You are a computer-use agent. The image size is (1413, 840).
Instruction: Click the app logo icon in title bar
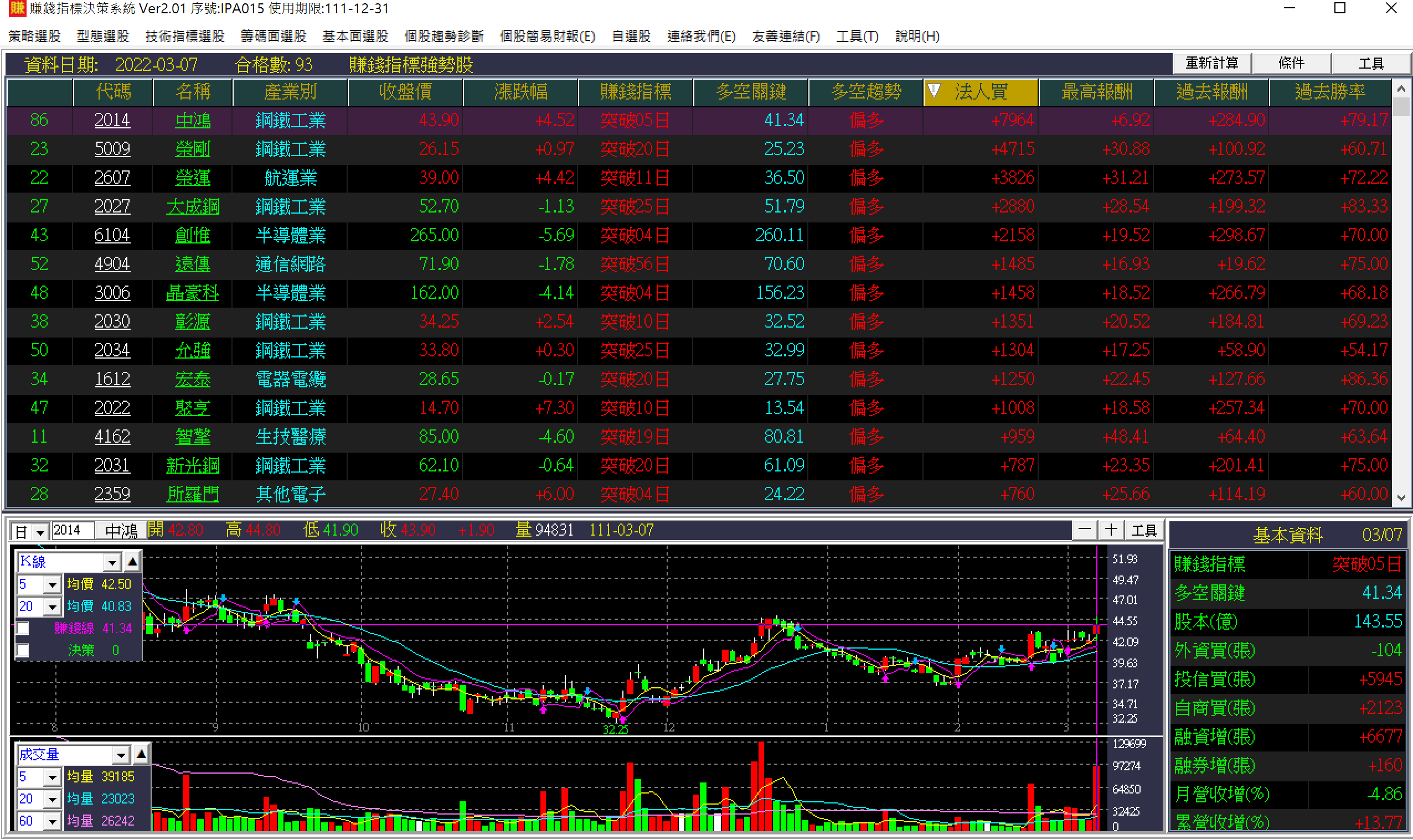pos(17,8)
